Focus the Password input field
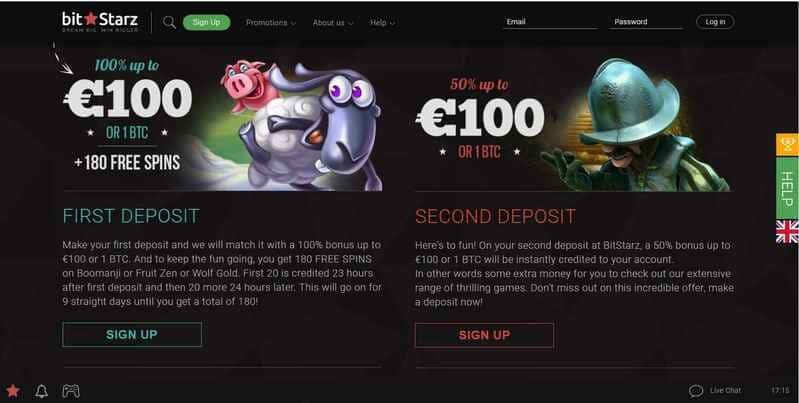This screenshot has height=403, width=799. coord(646,22)
